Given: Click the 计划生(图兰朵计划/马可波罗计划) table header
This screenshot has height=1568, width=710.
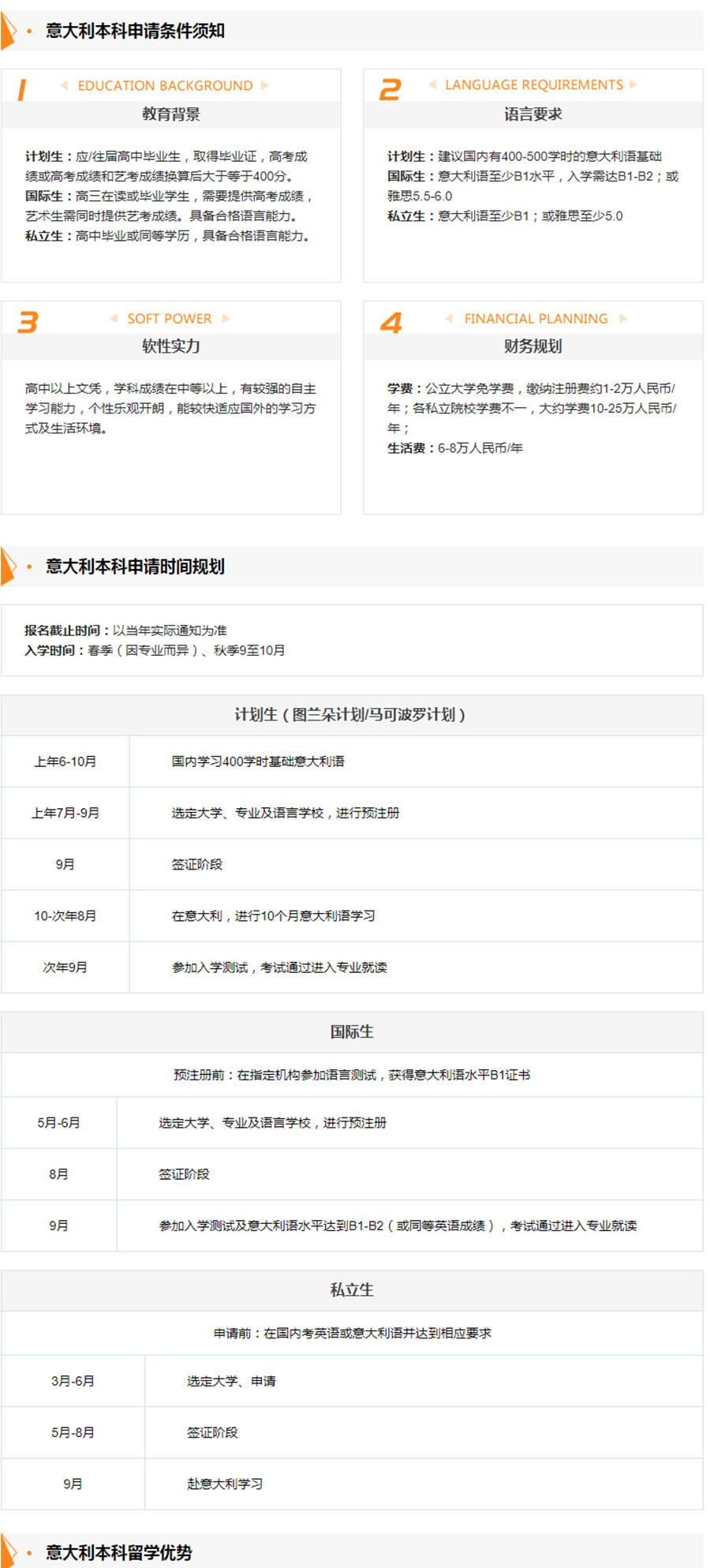Looking at the screenshot, I should [x=352, y=715].
